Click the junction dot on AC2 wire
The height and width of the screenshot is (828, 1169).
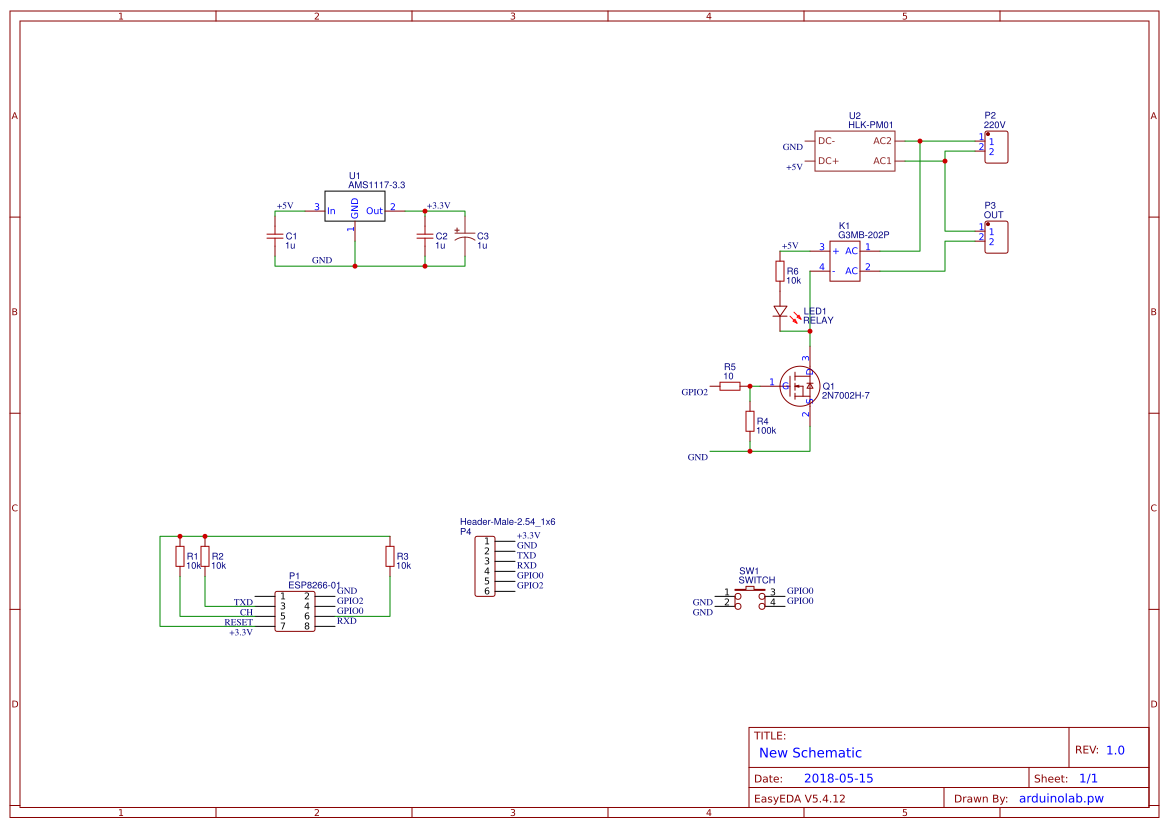click(x=918, y=141)
